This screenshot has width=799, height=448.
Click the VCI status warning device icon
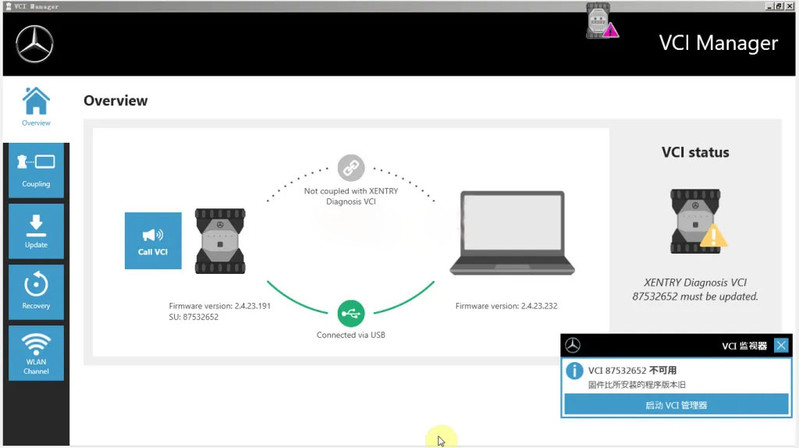[x=698, y=221]
